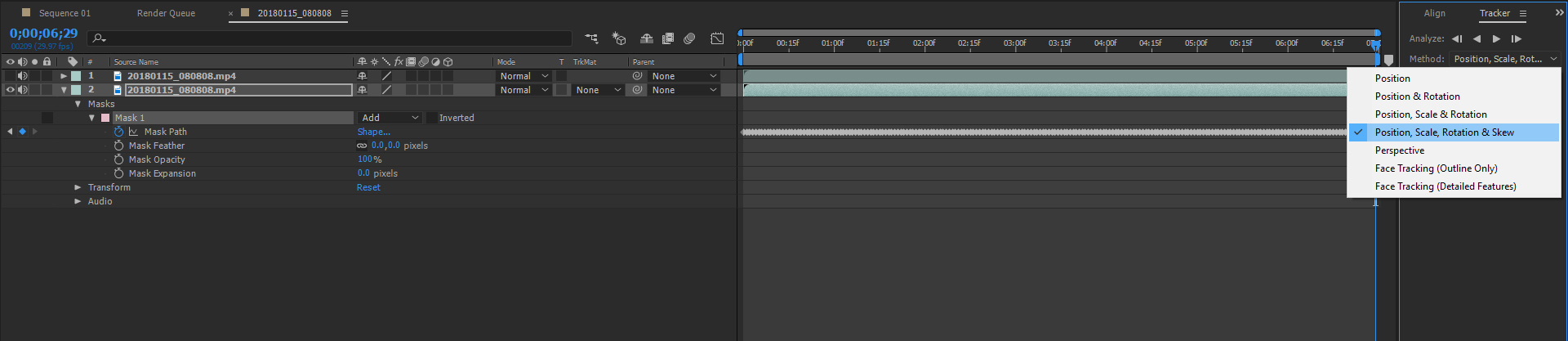
Task: Choose Perspective from the method menu
Action: point(1399,150)
